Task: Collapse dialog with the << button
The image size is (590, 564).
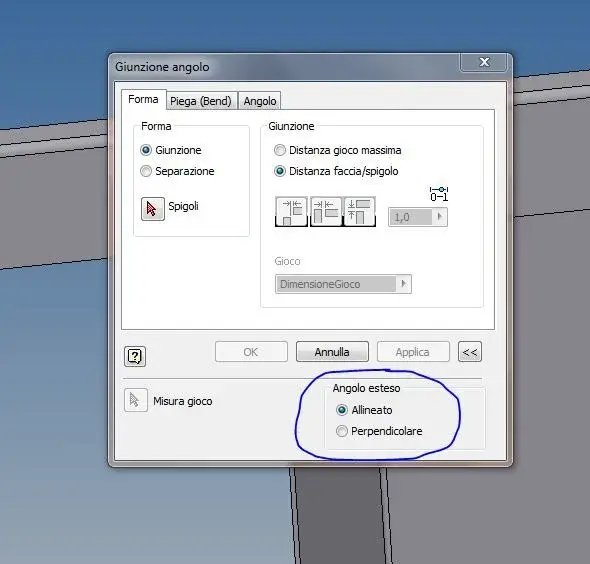Action: [x=470, y=352]
